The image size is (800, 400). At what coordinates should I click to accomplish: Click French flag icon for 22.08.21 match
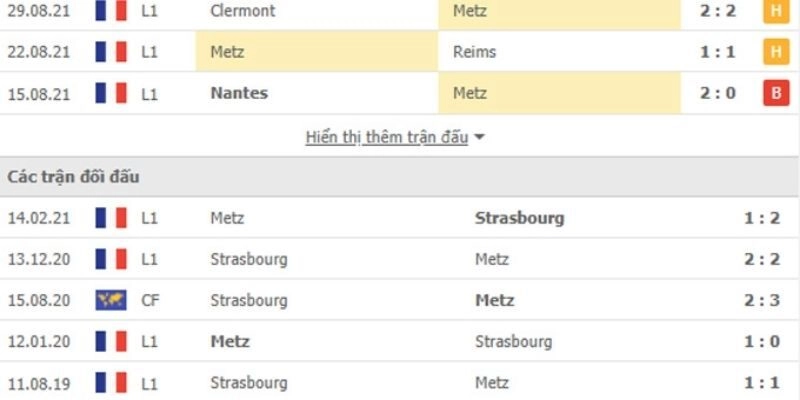click(111, 52)
